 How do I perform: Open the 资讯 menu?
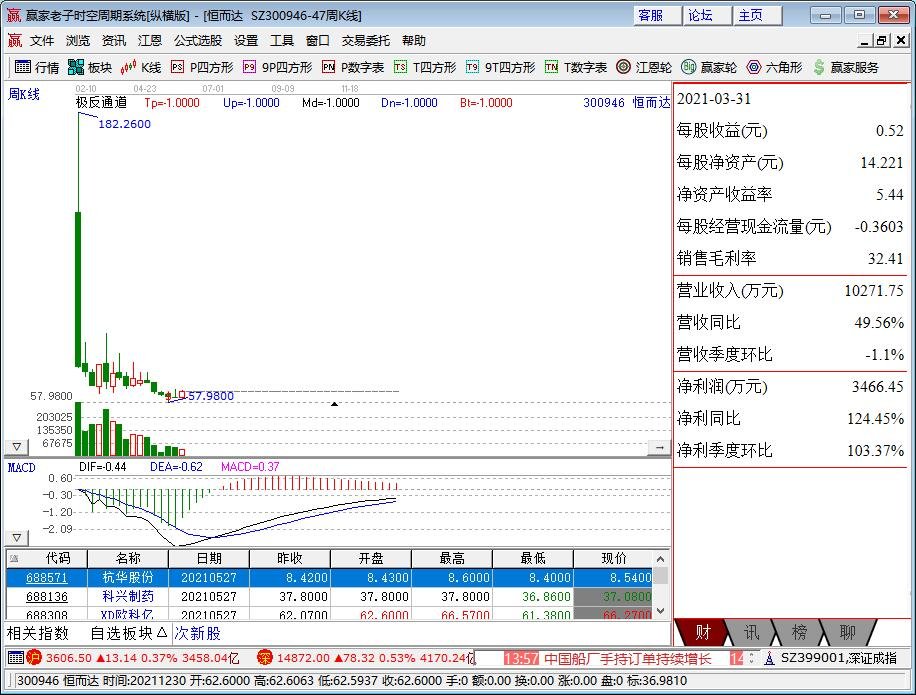click(x=114, y=40)
